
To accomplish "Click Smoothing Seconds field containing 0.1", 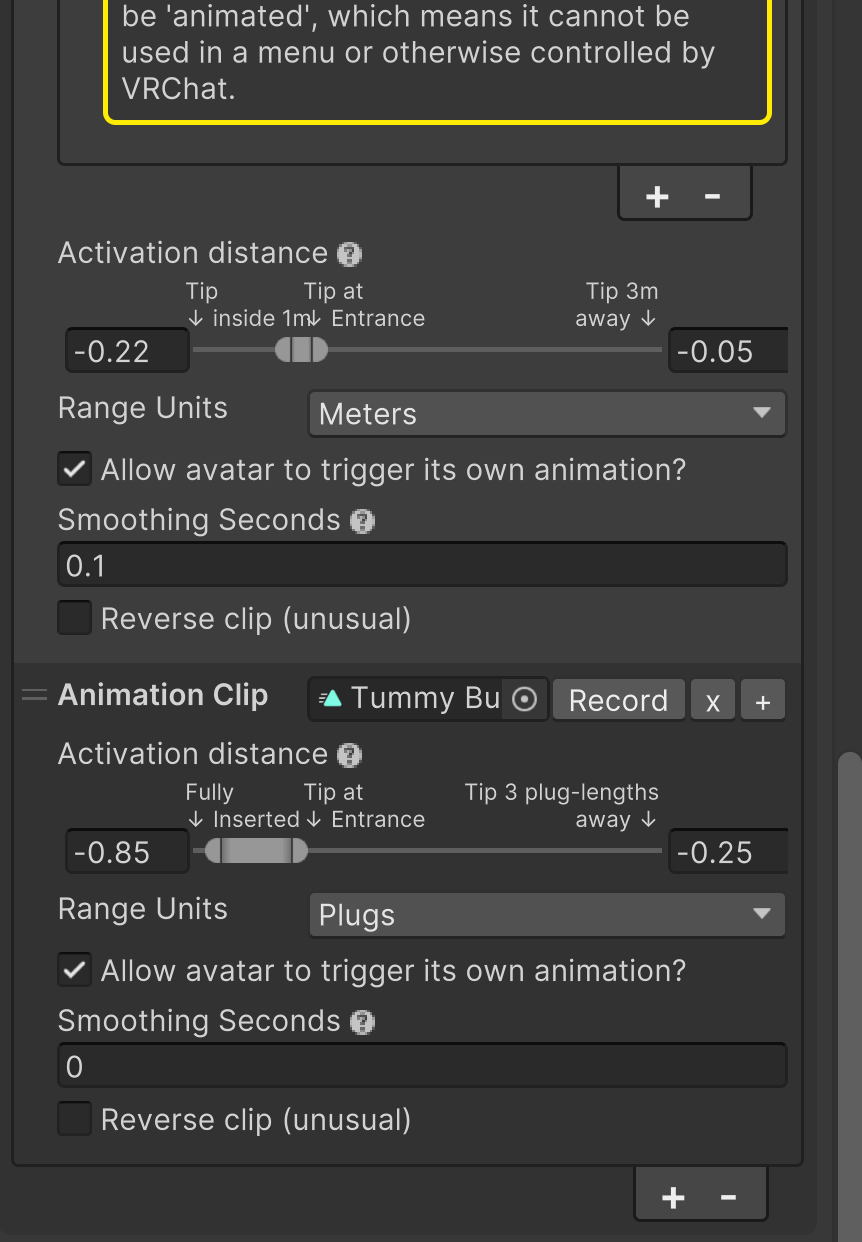I will (x=422, y=565).
